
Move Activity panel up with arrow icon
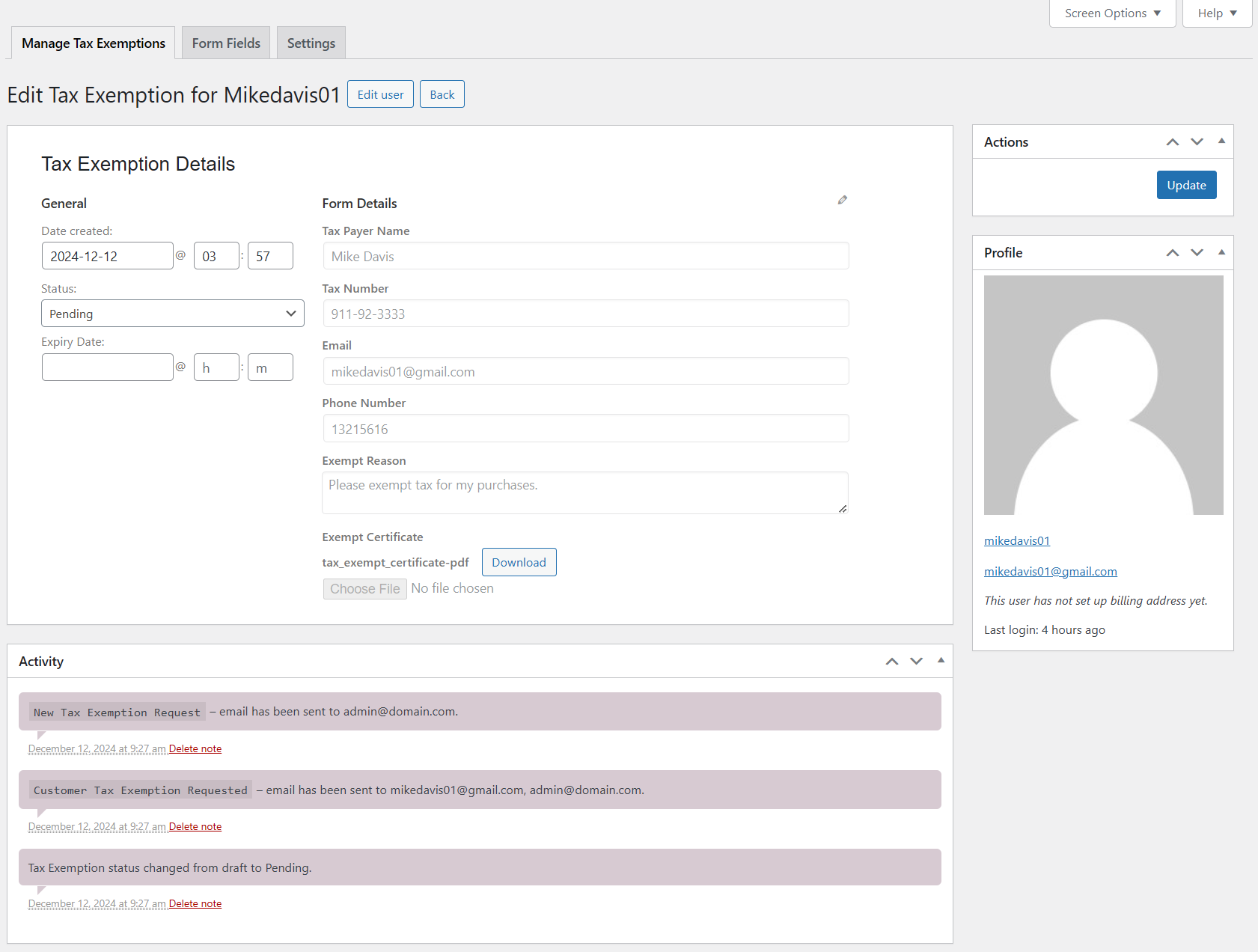(x=891, y=662)
